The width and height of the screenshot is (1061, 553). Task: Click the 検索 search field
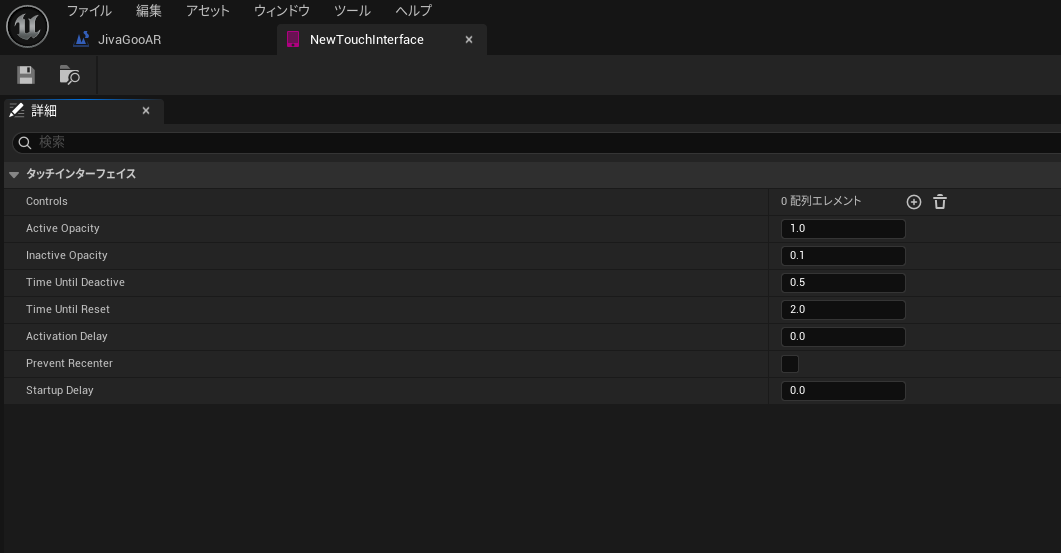(540, 143)
